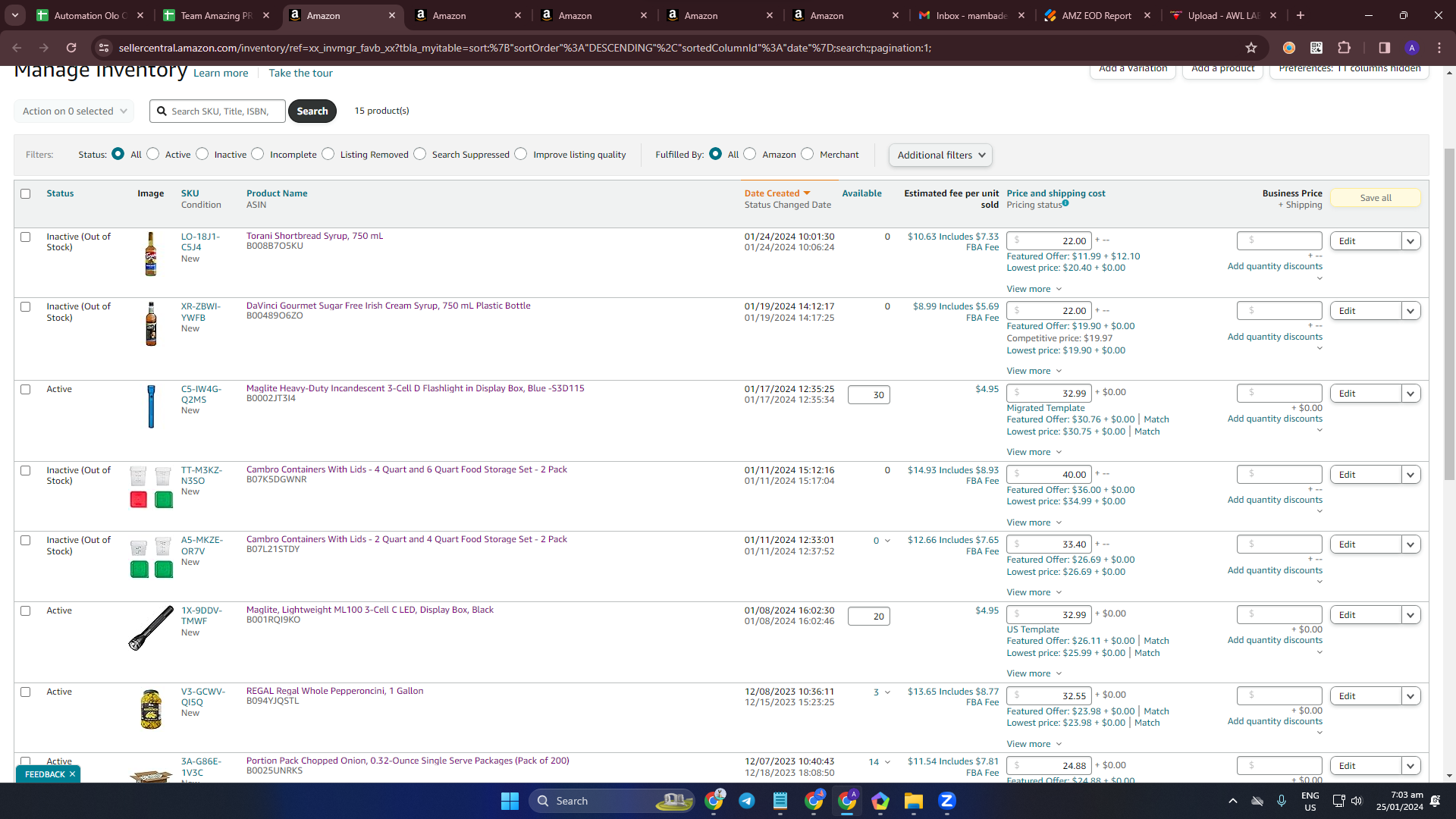Viewport: 1456px width, 819px height.
Task: Switch to the AMZ EOD Report tab
Action: (1097, 15)
